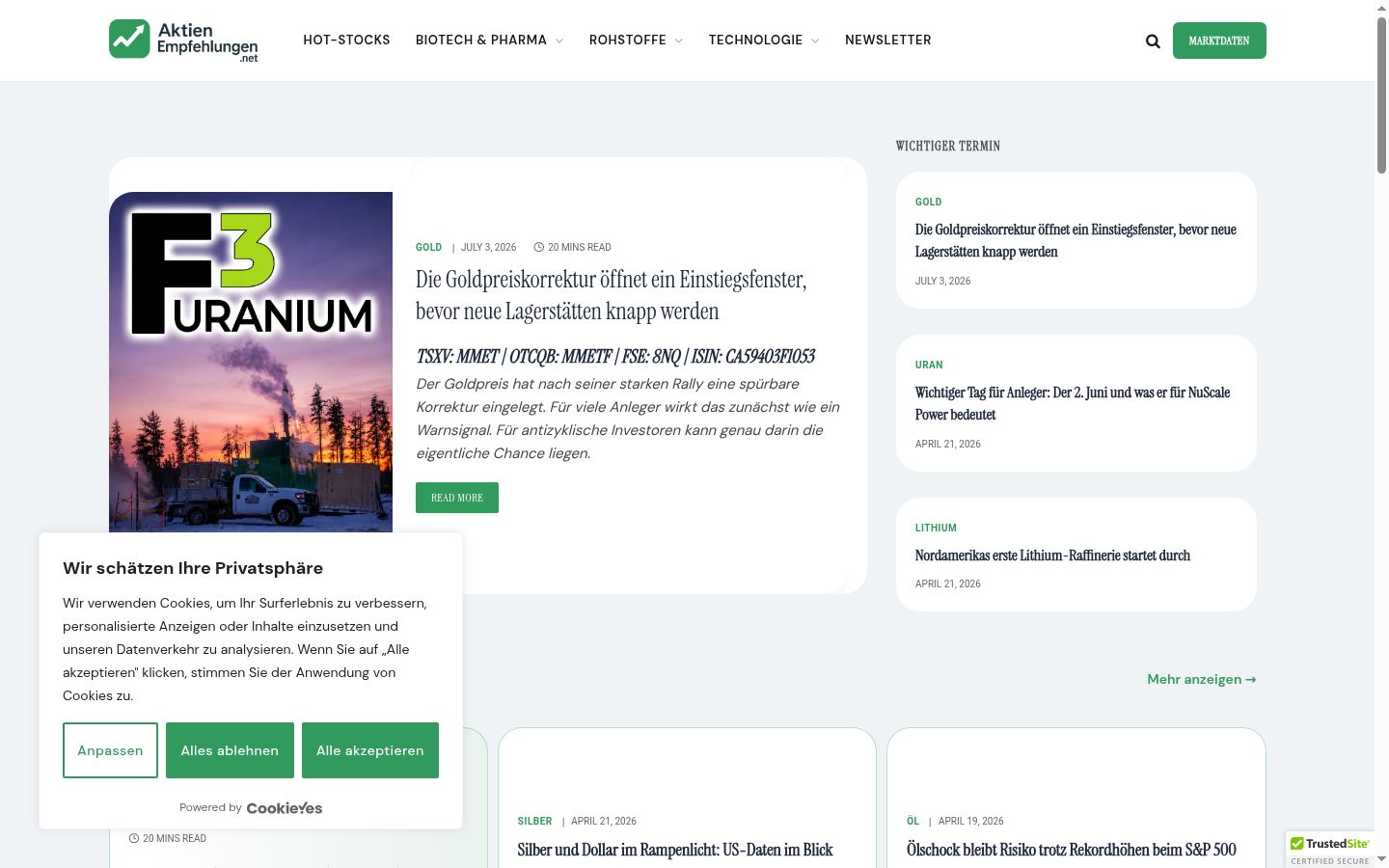Expand the Biotech & Pharma dropdown chevron
1389x868 pixels.
click(x=559, y=41)
